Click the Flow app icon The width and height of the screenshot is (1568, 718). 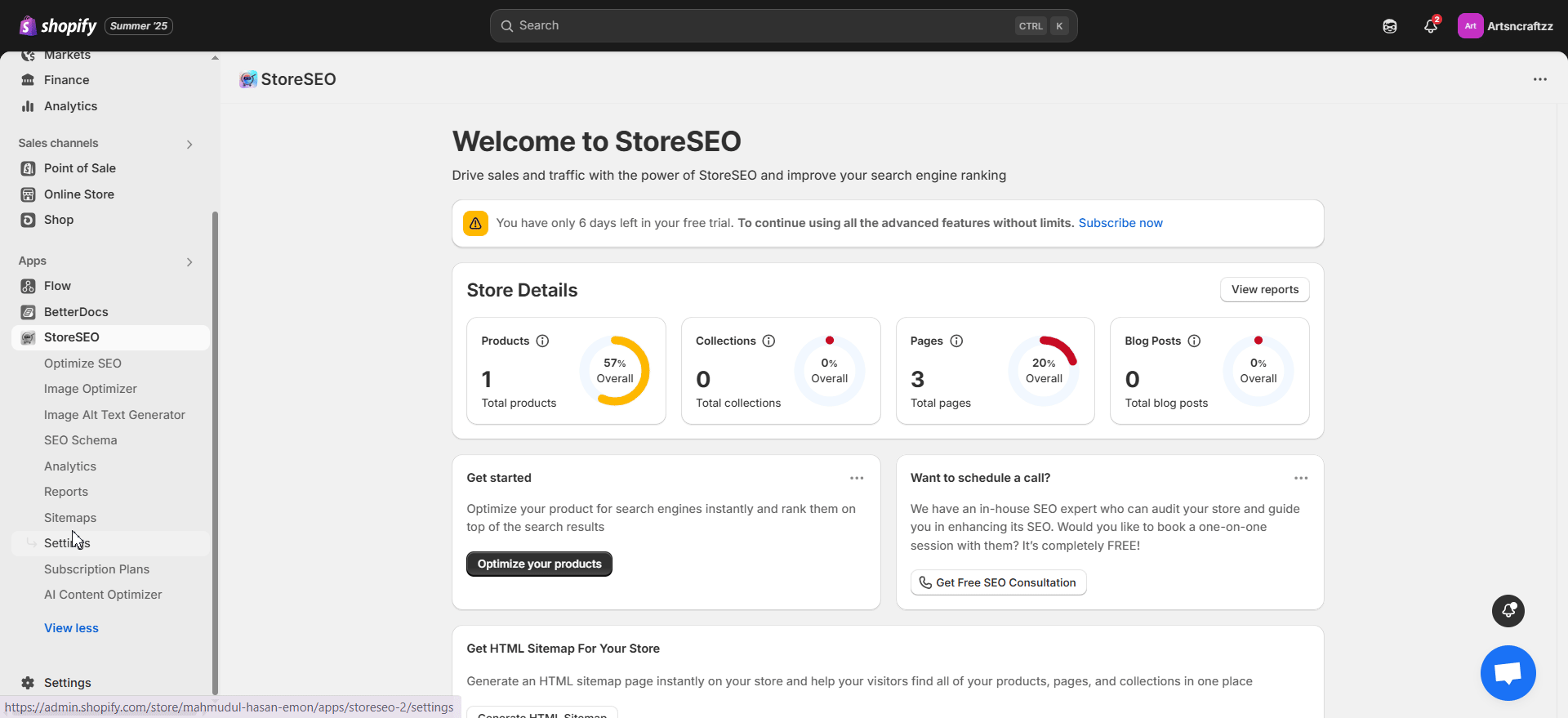pyautogui.click(x=28, y=286)
